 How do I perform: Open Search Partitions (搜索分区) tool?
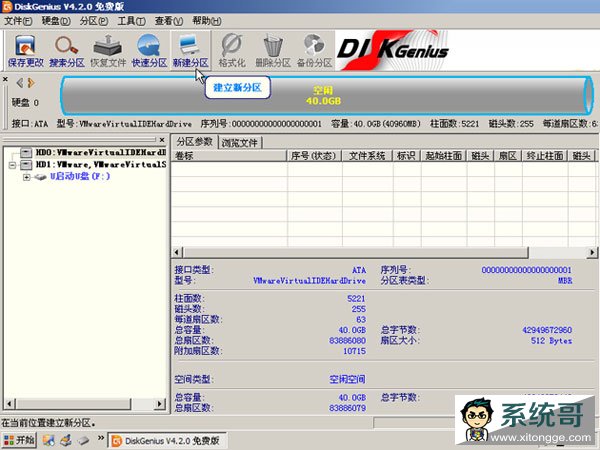[67, 51]
